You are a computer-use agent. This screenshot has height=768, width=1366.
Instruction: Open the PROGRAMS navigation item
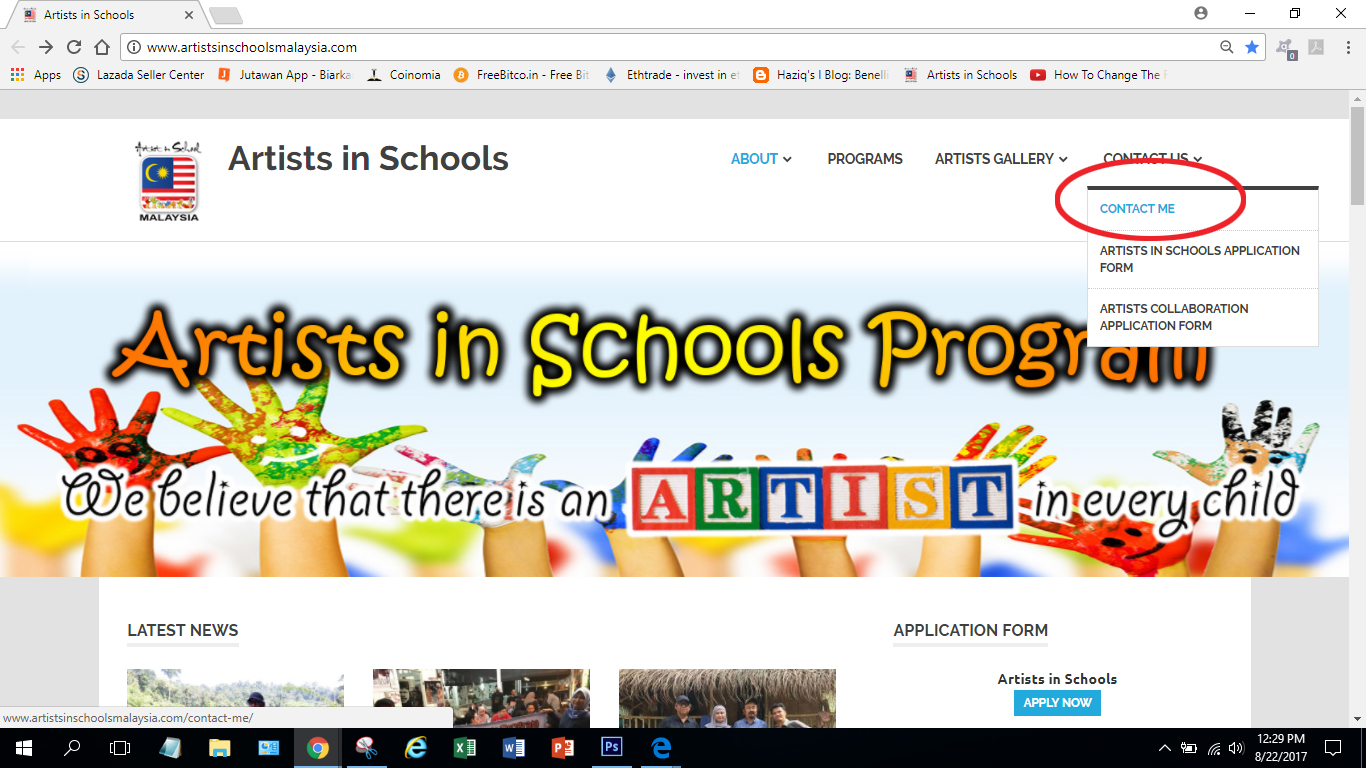click(864, 159)
